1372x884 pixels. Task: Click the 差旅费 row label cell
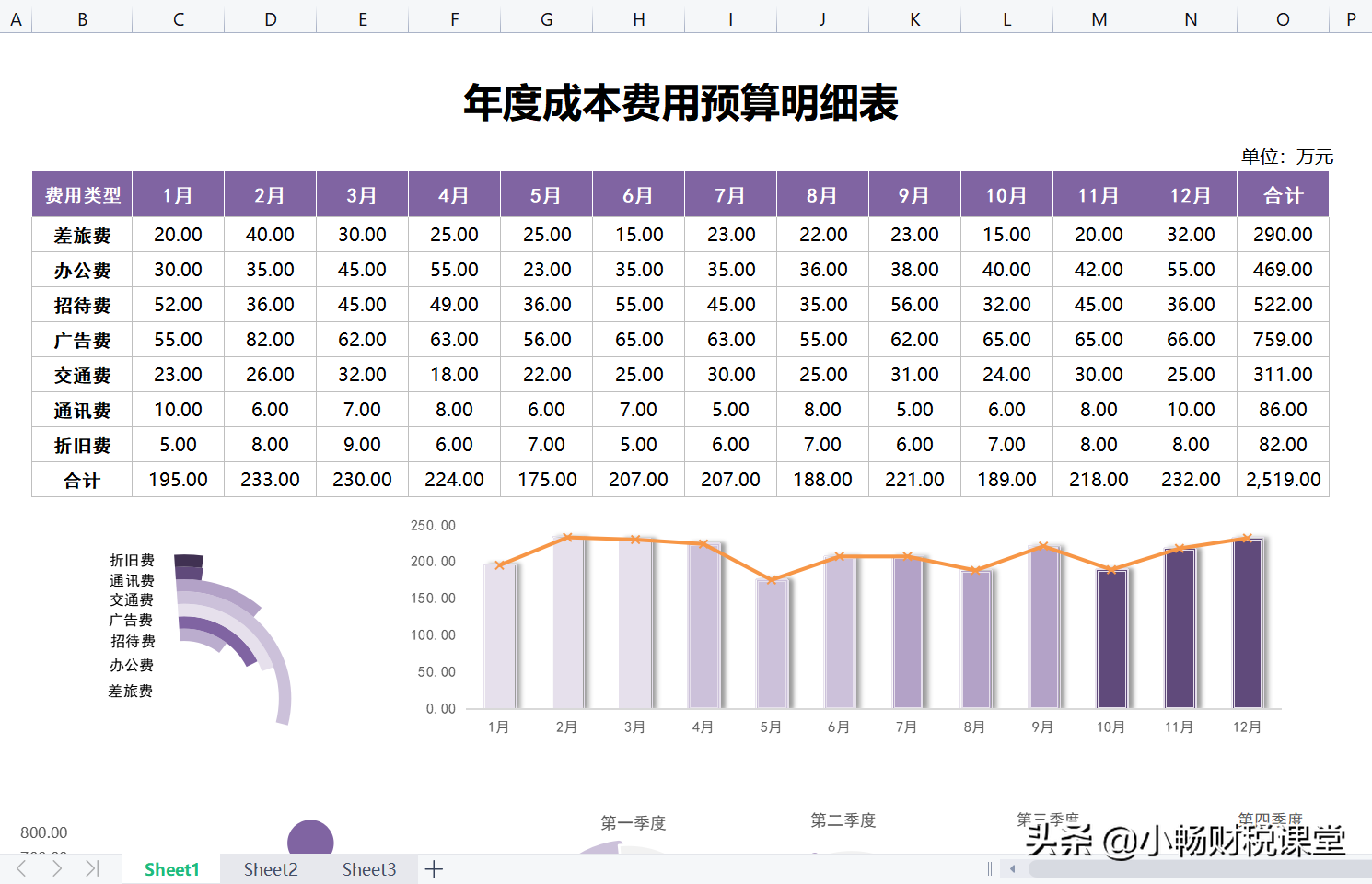(x=81, y=235)
